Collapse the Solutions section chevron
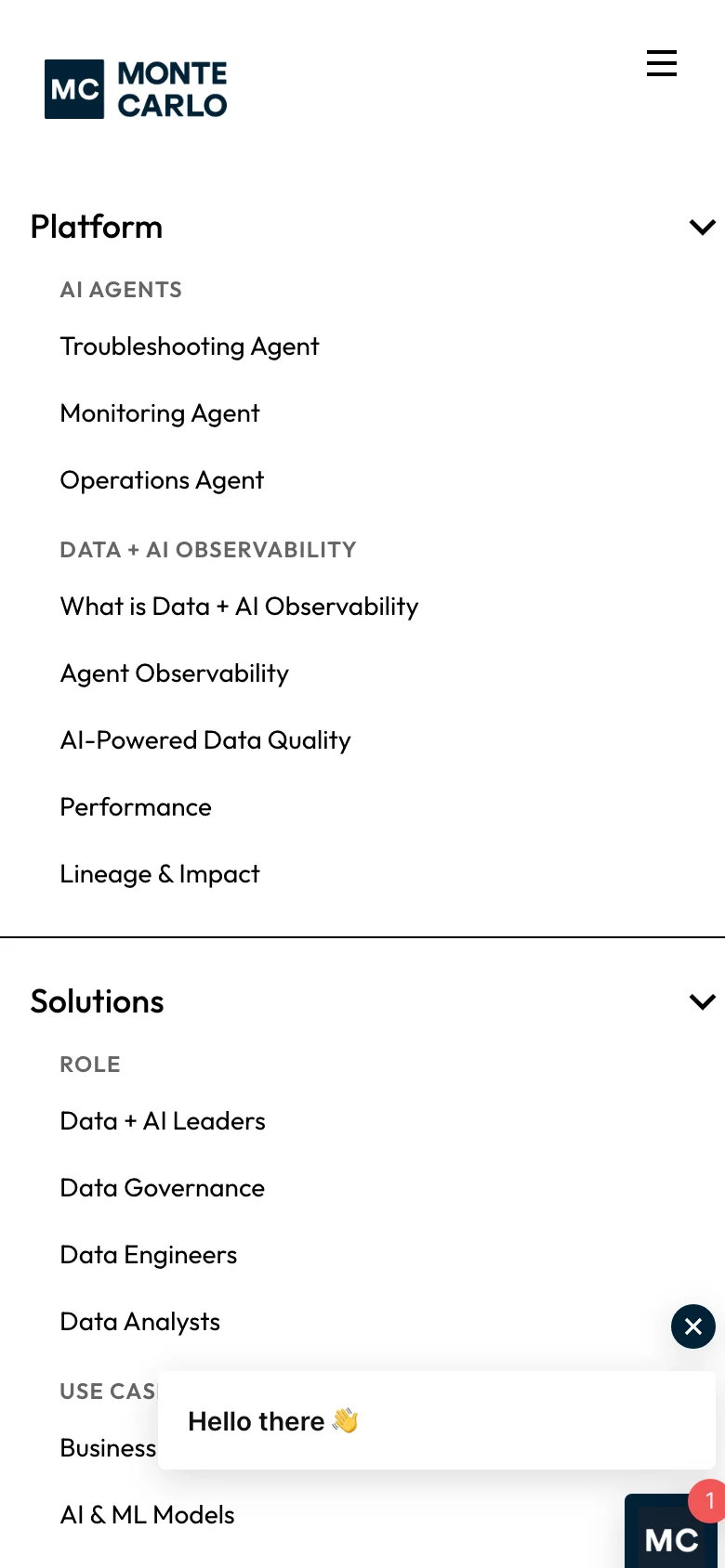725x1568 pixels. click(x=702, y=1001)
